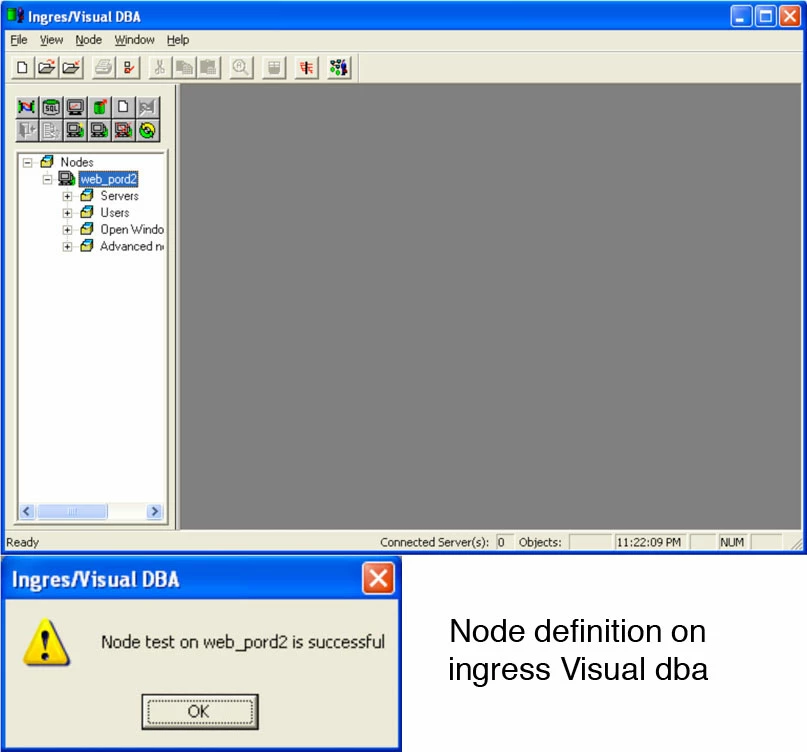This screenshot has width=807, height=752.
Task: Click the open folder icon with red arrow
Action: click(47, 67)
